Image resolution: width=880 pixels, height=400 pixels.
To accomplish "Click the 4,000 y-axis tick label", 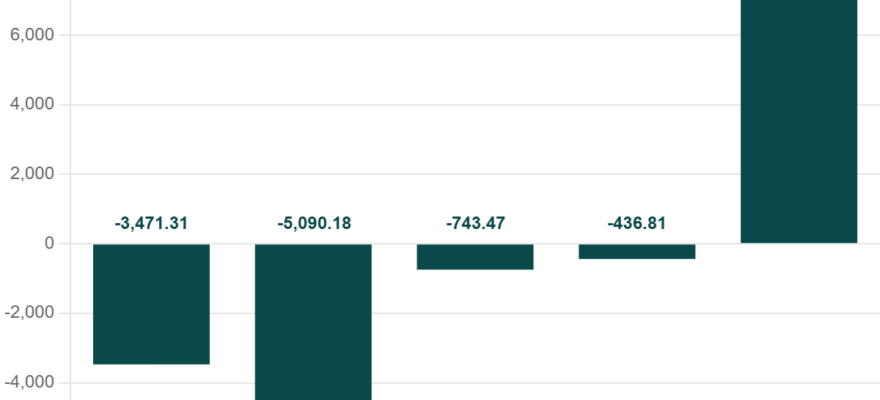I will (x=32, y=104).
